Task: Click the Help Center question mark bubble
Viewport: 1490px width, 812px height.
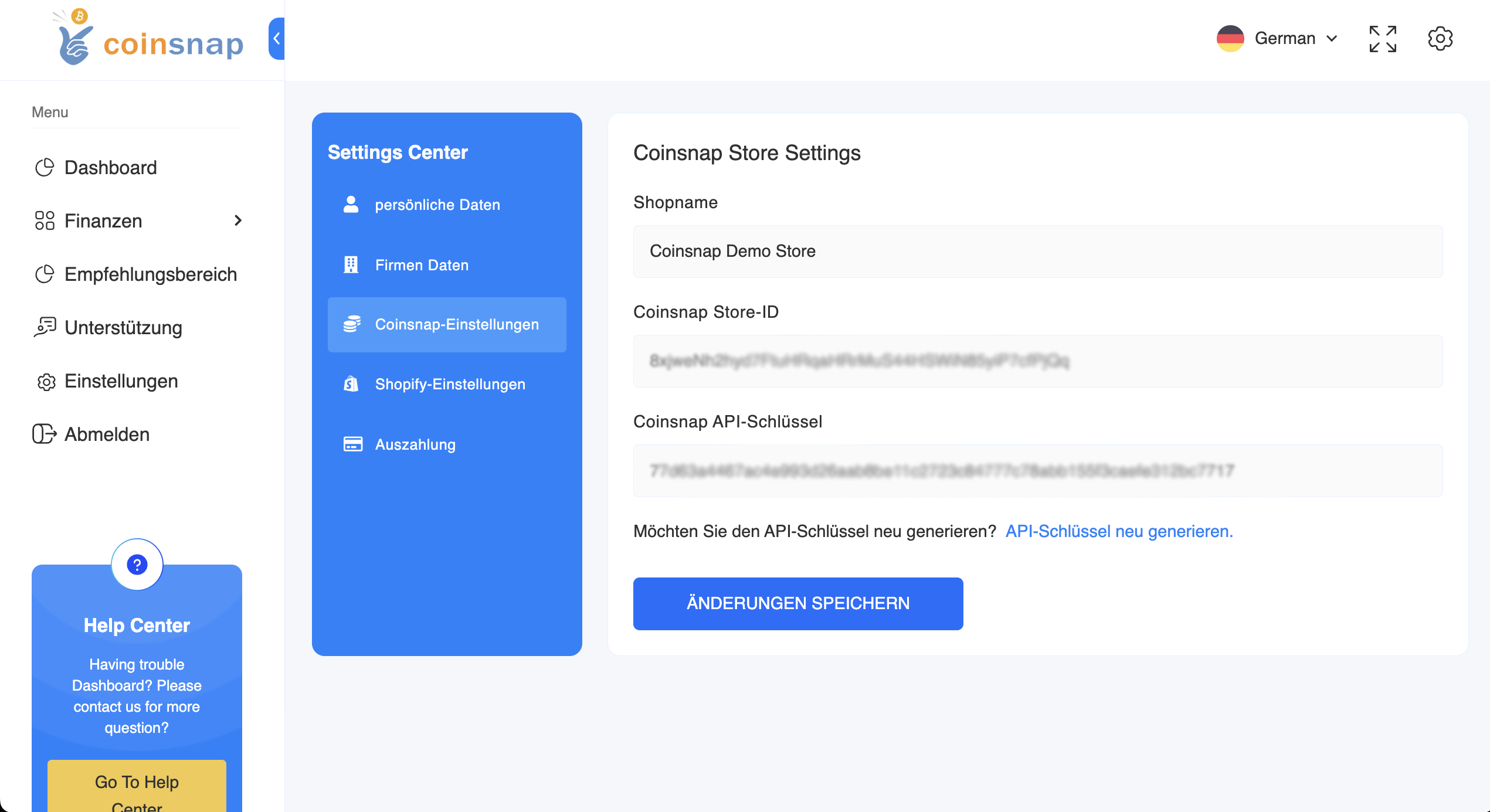Action: (137, 564)
